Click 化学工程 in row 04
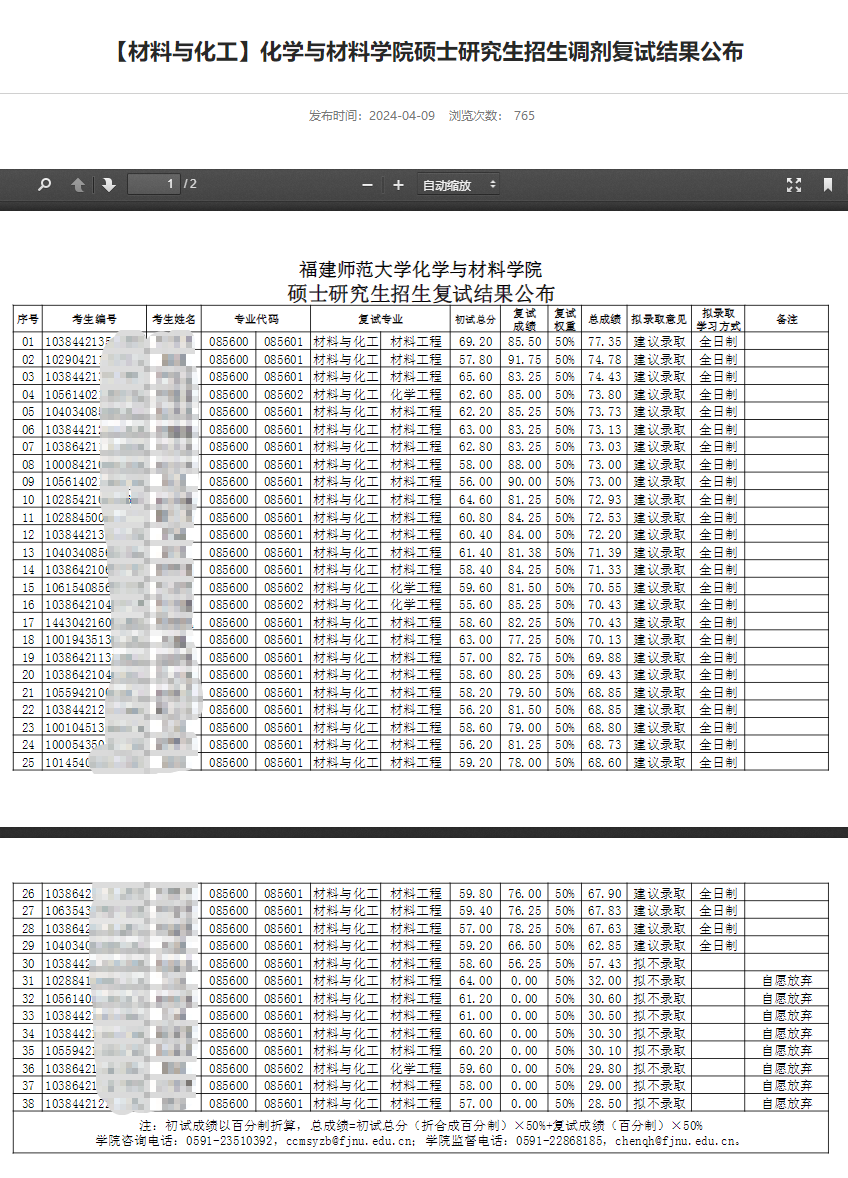This screenshot has height=1178, width=848. (416, 394)
